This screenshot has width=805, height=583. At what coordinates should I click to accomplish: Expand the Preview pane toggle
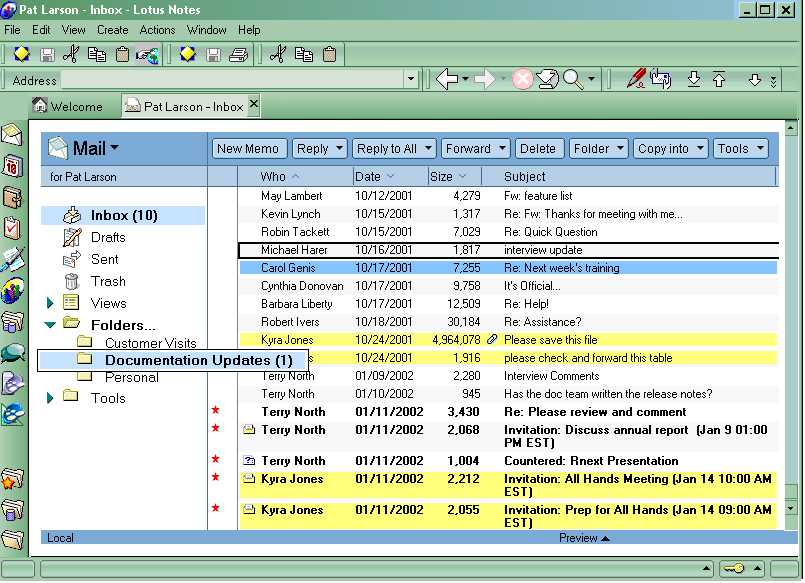(x=584, y=538)
